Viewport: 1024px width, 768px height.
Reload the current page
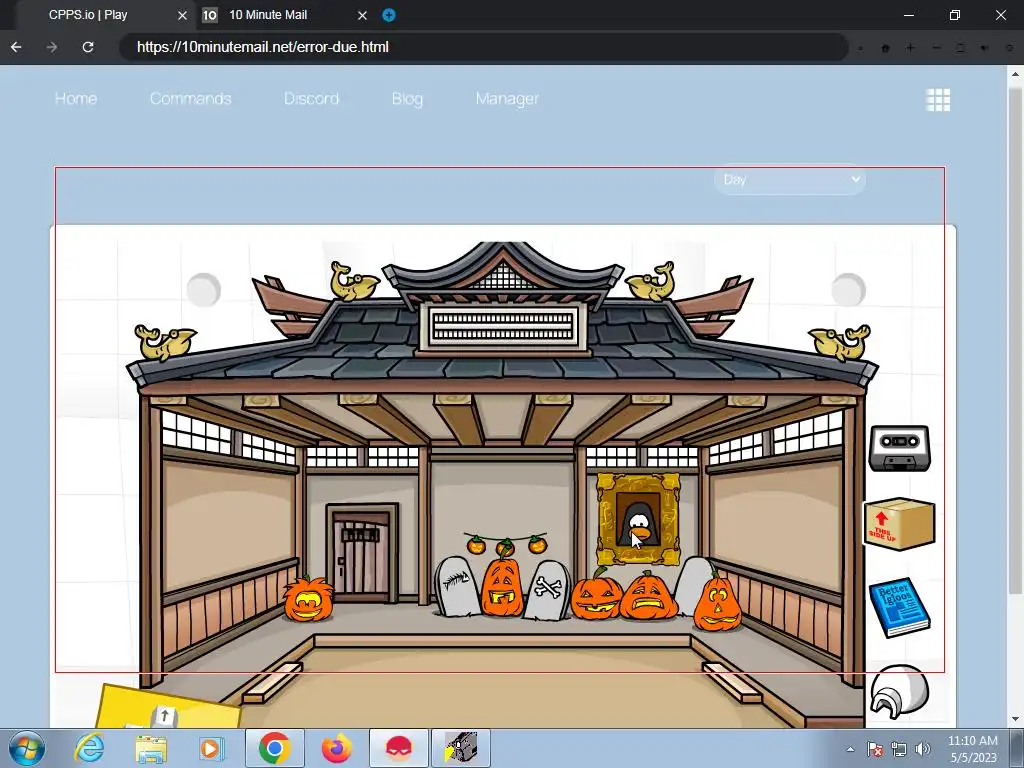coord(88,47)
